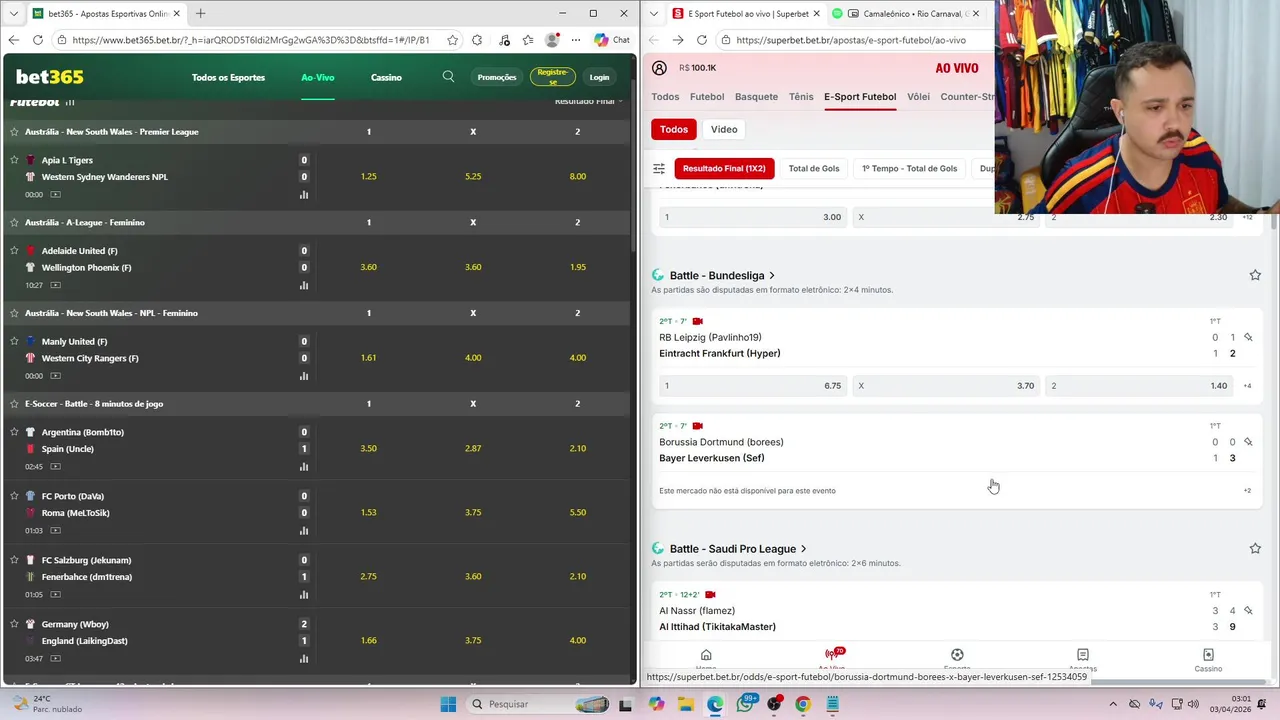Open stats chart for FC Porto vs Roma
The width and height of the screenshot is (1280, 720).
point(304,530)
